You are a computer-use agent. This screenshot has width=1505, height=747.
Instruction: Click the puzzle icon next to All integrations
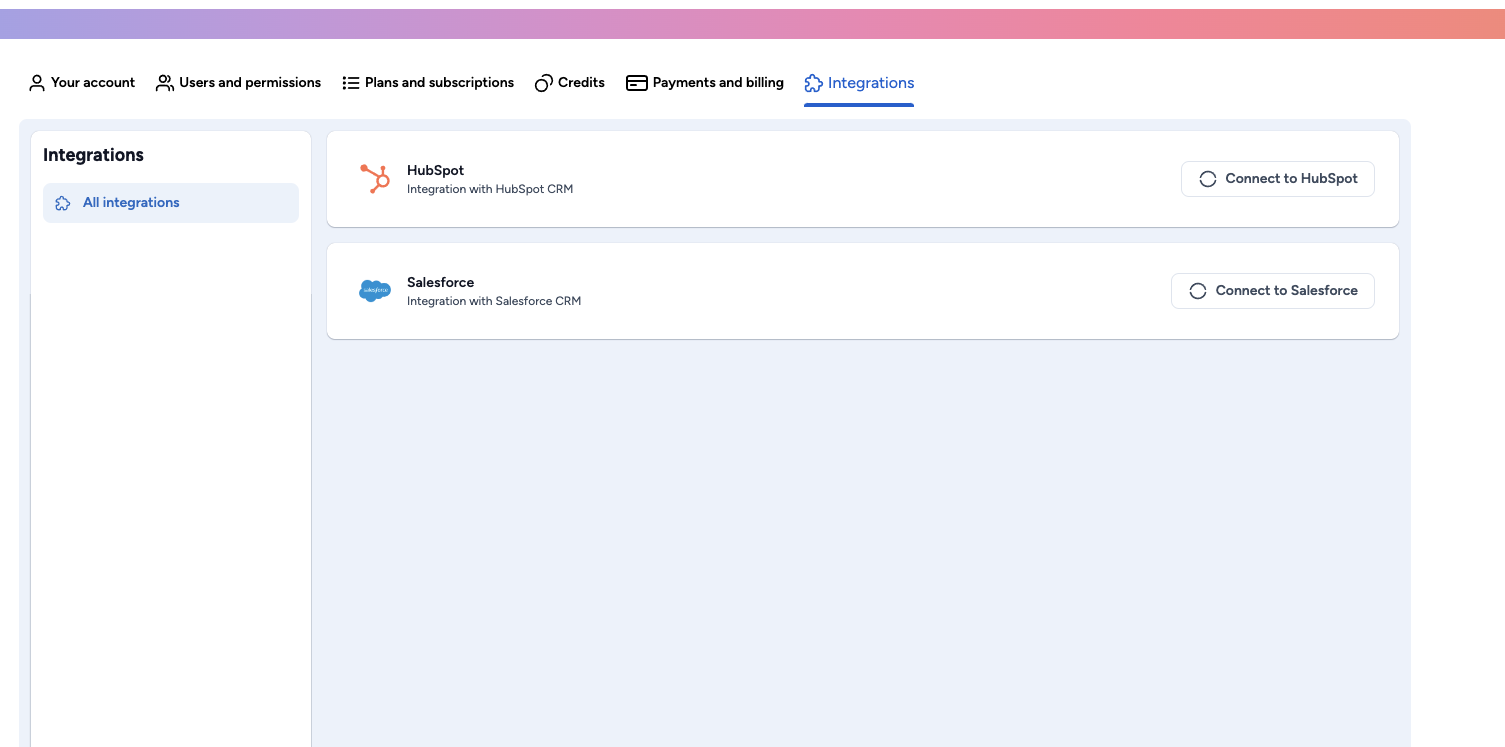coord(62,202)
